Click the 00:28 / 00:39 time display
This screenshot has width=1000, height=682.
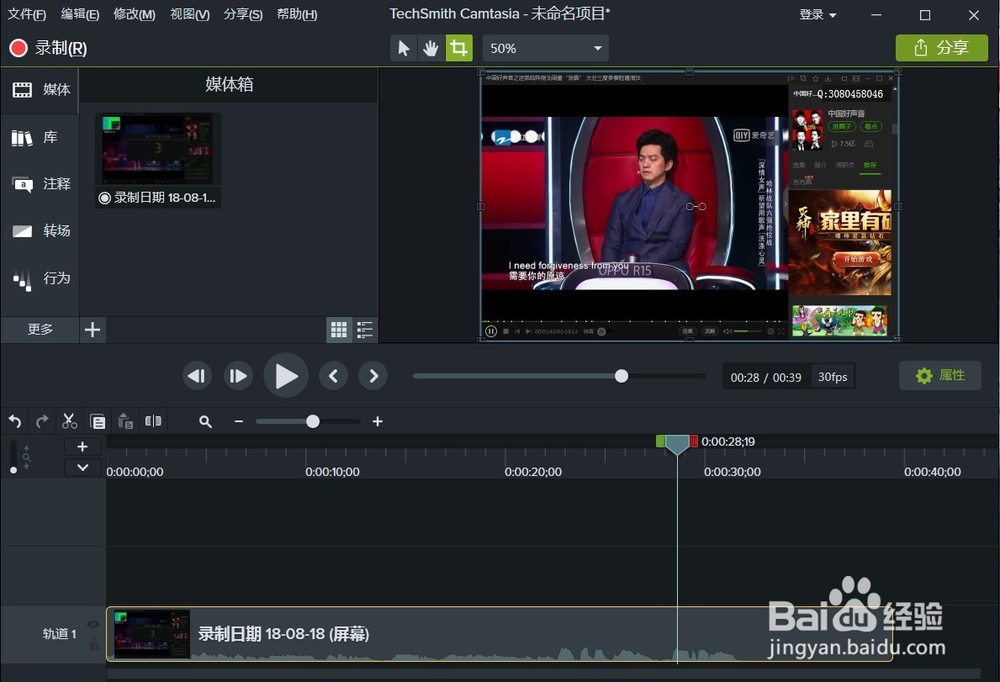766,377
